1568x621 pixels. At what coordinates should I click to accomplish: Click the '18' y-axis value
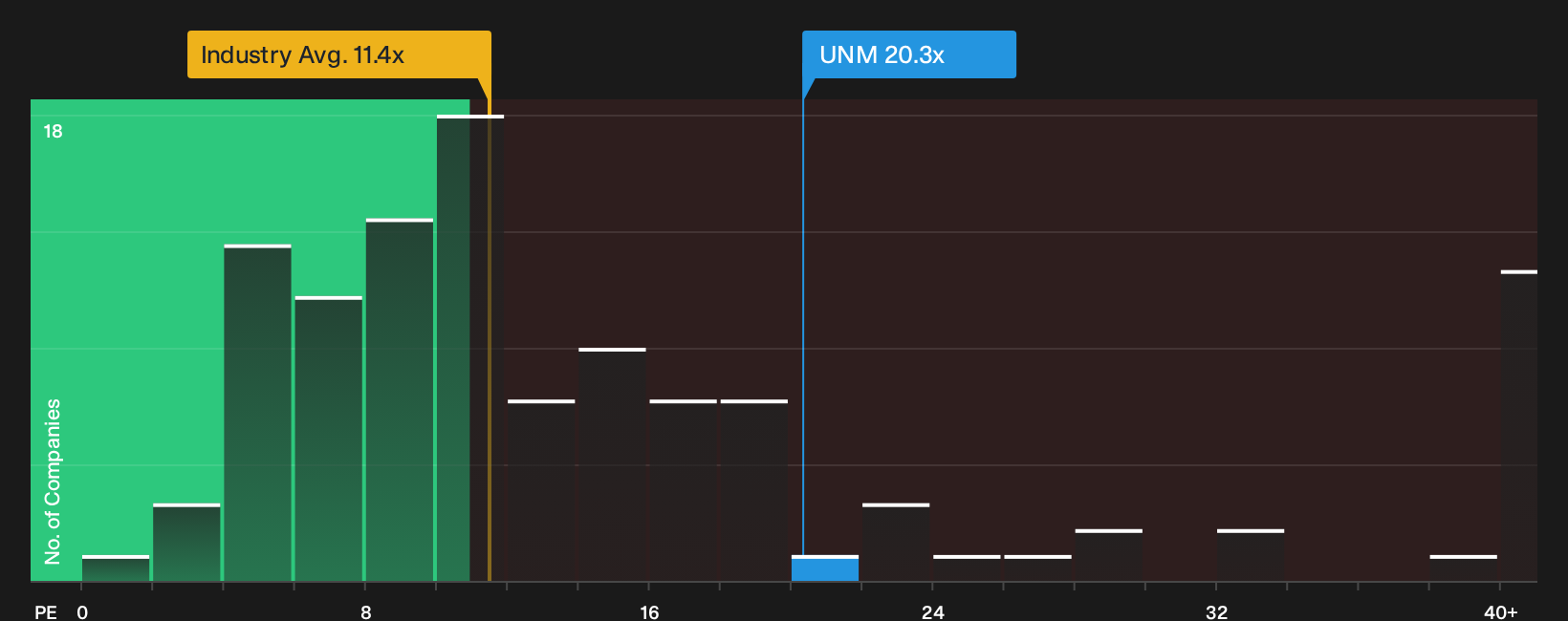tap(53, 131)
